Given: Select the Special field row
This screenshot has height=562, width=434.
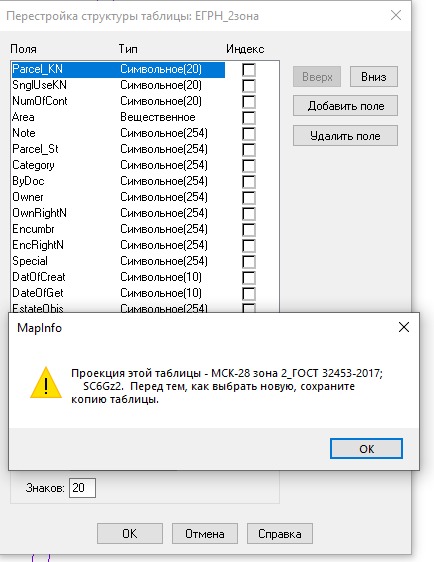Looking at the screenshot, I should 118,261.
